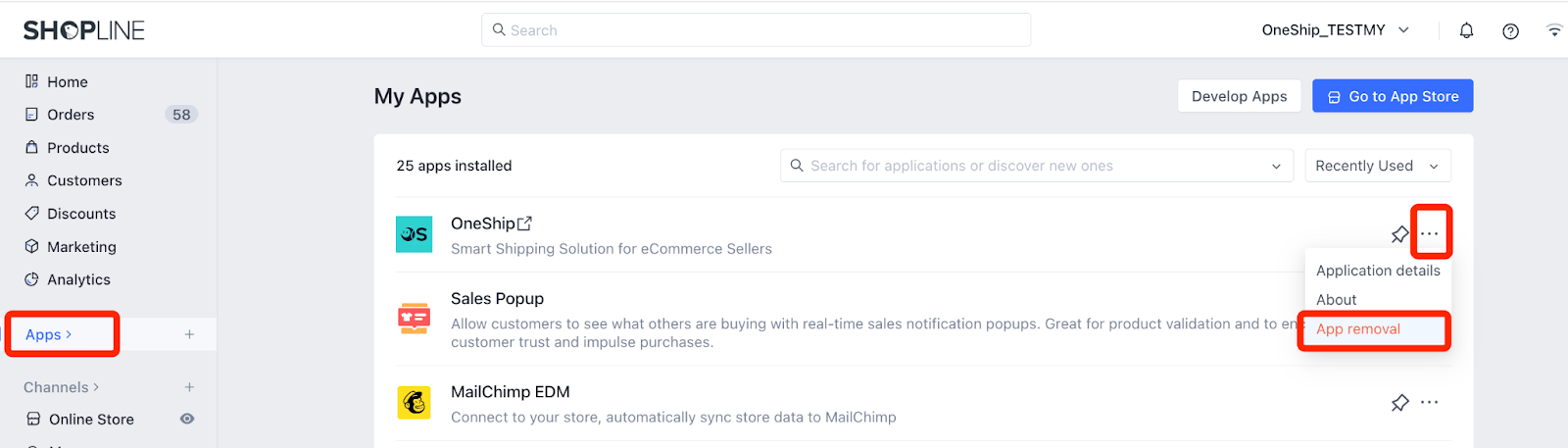Click the Marketing cube icon
Image resolution: width=1568 pixels, height=448 pixels.
32,246
